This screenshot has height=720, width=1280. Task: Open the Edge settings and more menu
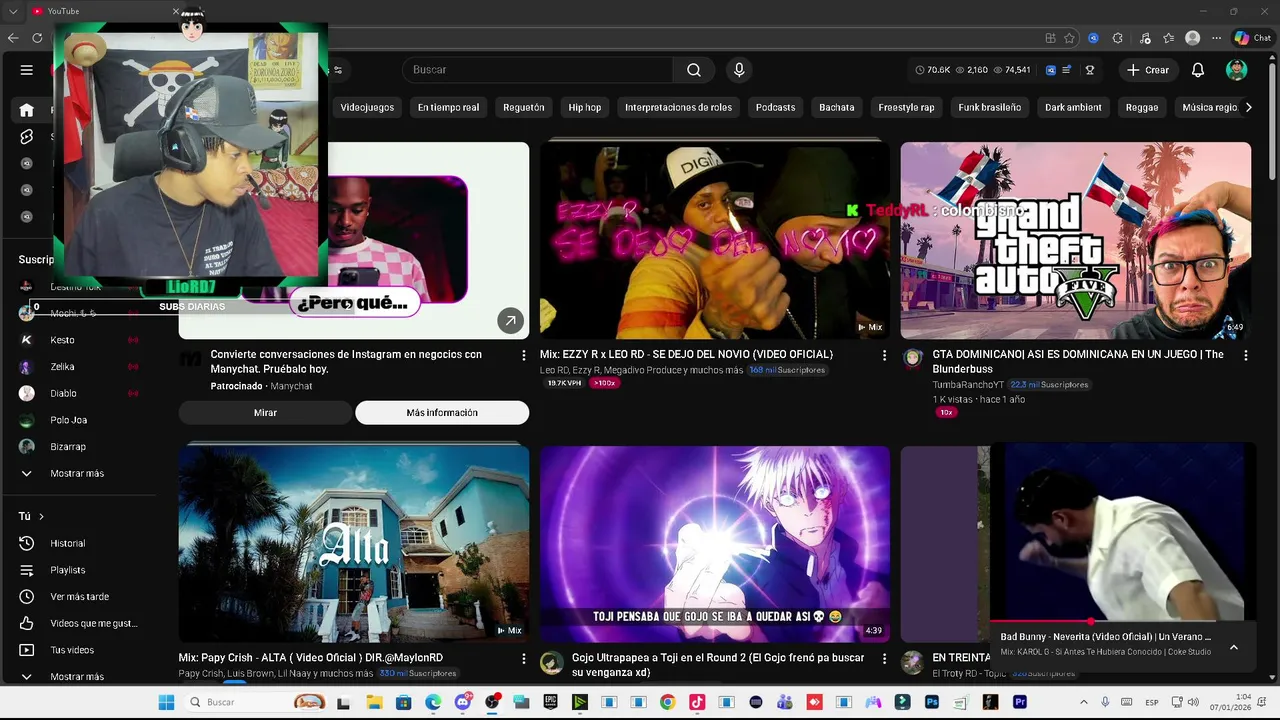click(1216, 38)
